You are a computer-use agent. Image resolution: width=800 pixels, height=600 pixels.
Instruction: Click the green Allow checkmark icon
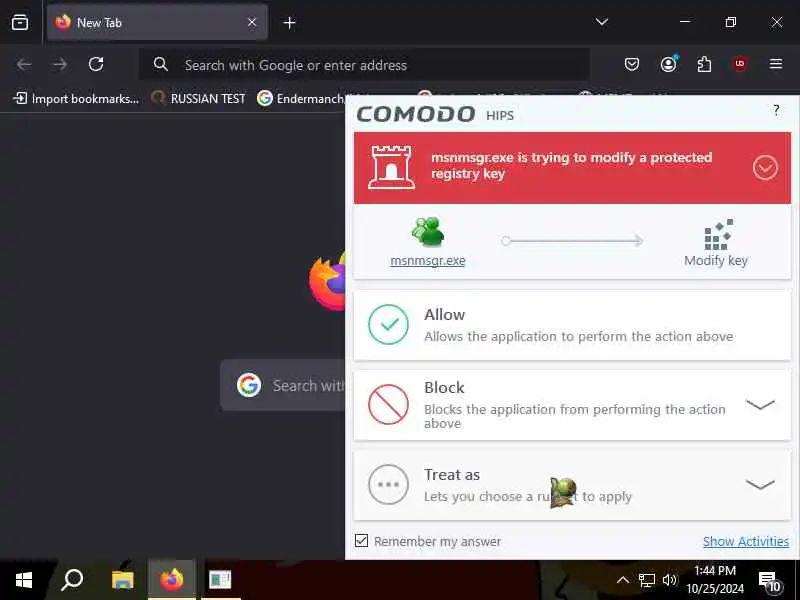[x=388, y=324]
